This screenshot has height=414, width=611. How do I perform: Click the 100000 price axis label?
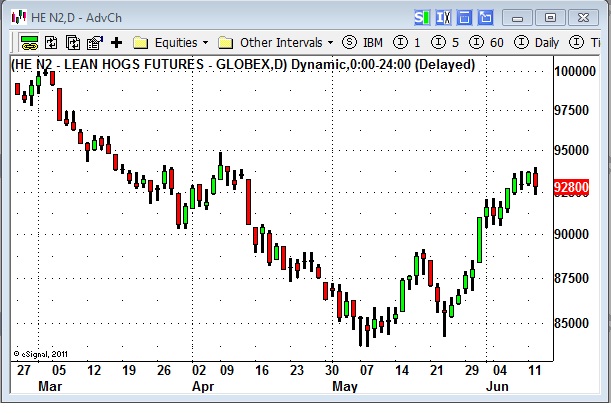pos(575,71)
